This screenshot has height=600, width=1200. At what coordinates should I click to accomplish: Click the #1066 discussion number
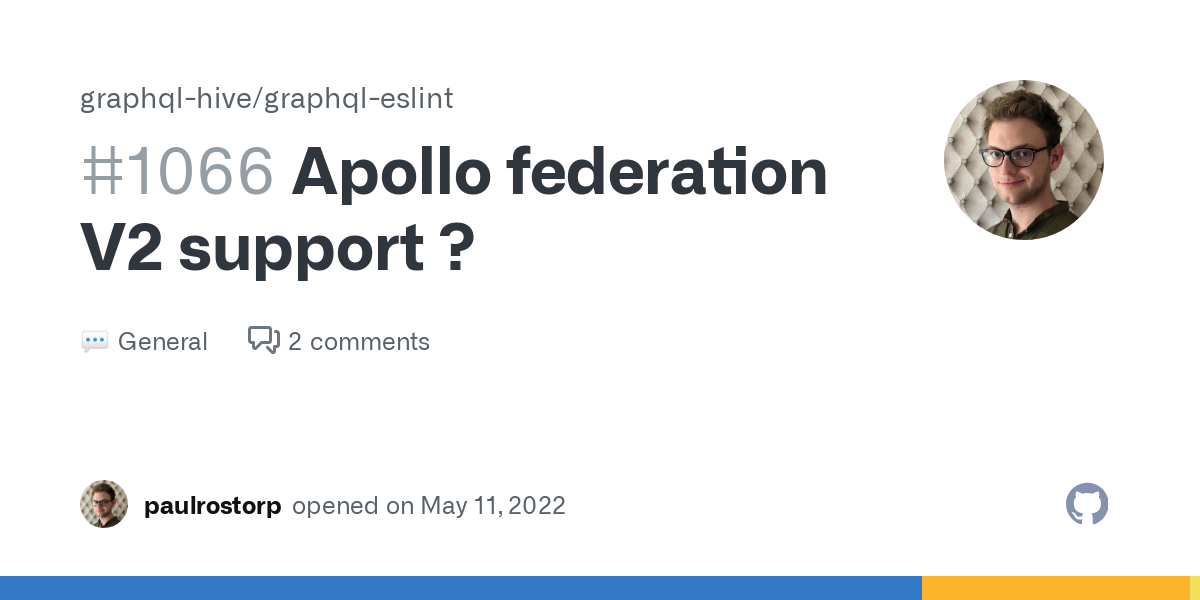pyautogui.click(x=177, y=172)
